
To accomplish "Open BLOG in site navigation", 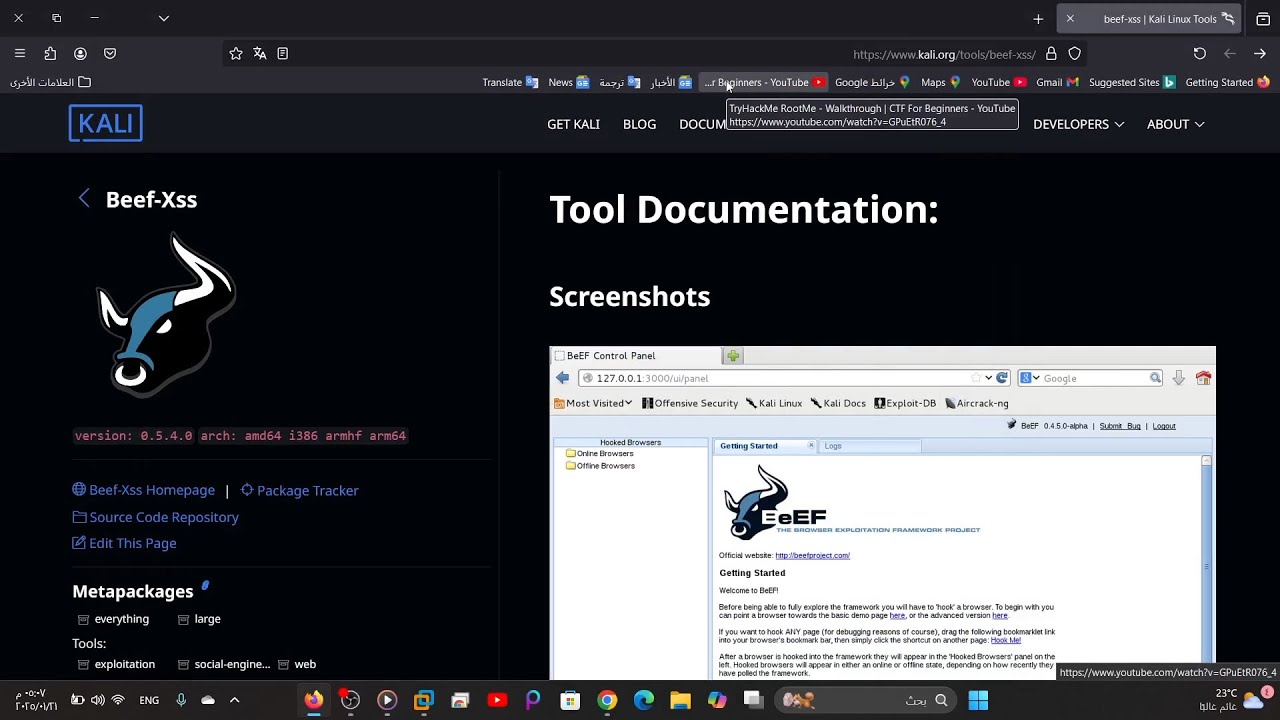I will point(639,124).
